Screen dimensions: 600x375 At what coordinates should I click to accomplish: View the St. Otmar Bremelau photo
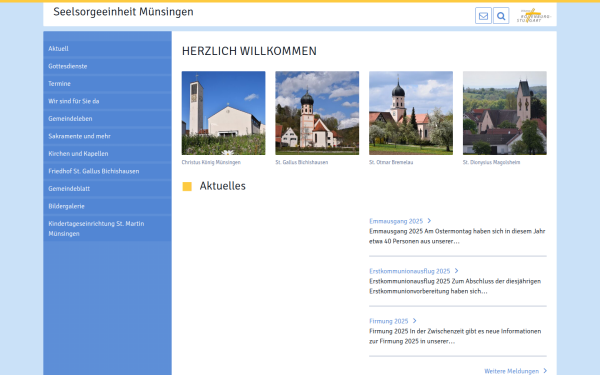(x=411, y=113)
